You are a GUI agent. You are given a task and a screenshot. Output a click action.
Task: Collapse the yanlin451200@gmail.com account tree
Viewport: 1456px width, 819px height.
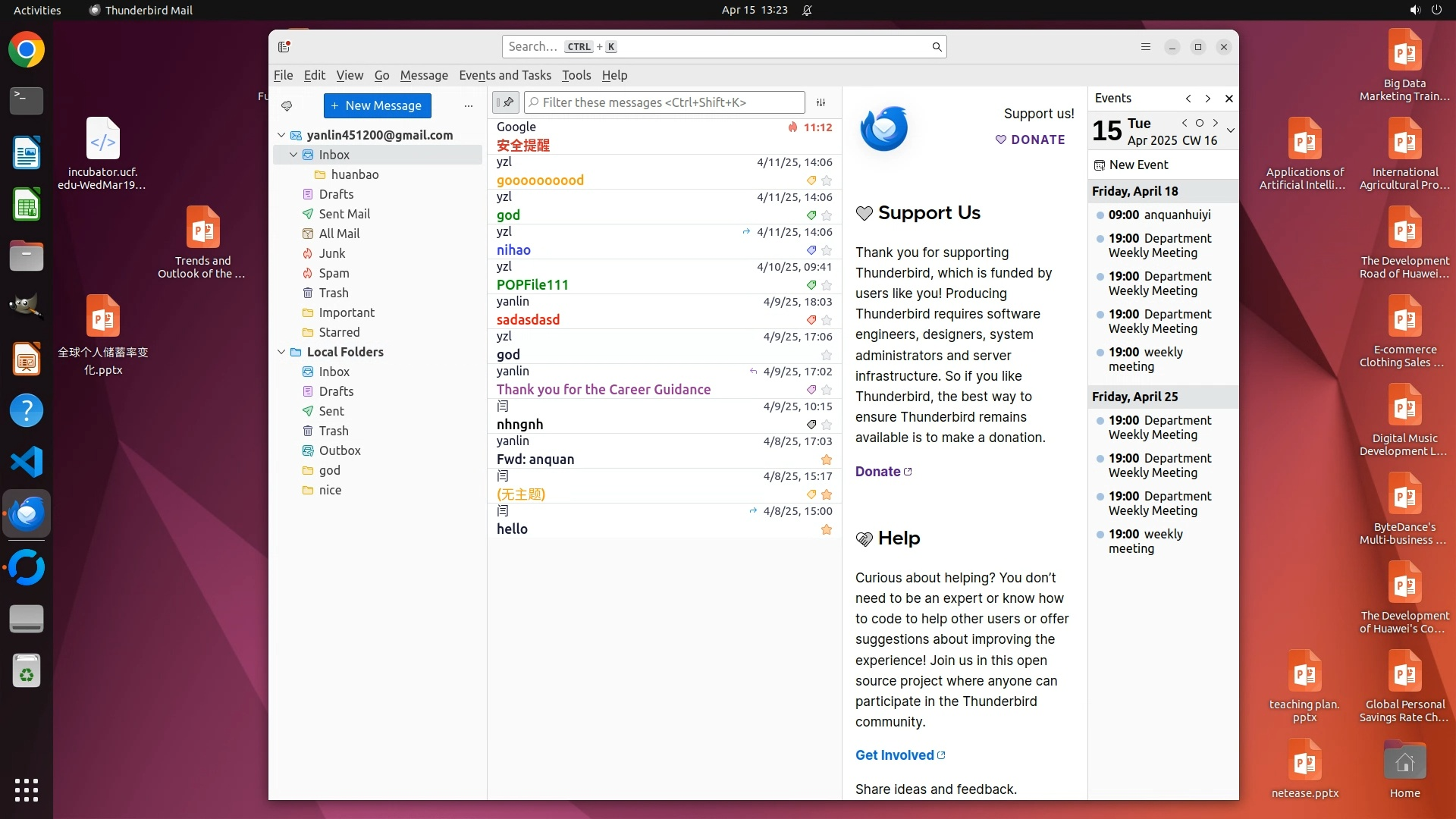(281, 135)
